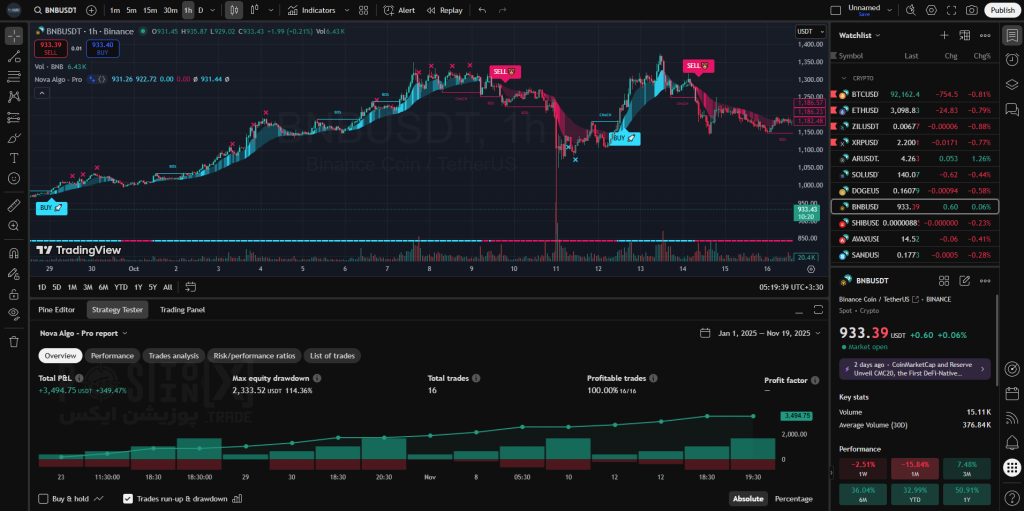Take a chart snapshot with camera icon
This screenshot has height=511, width=1024.
(972, 10)
